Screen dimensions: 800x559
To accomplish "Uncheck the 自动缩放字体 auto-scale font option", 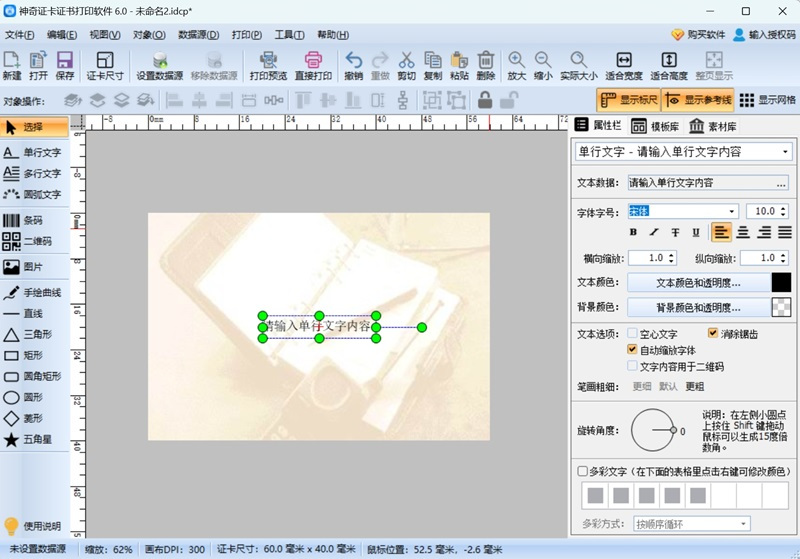I will pos(632,350).
